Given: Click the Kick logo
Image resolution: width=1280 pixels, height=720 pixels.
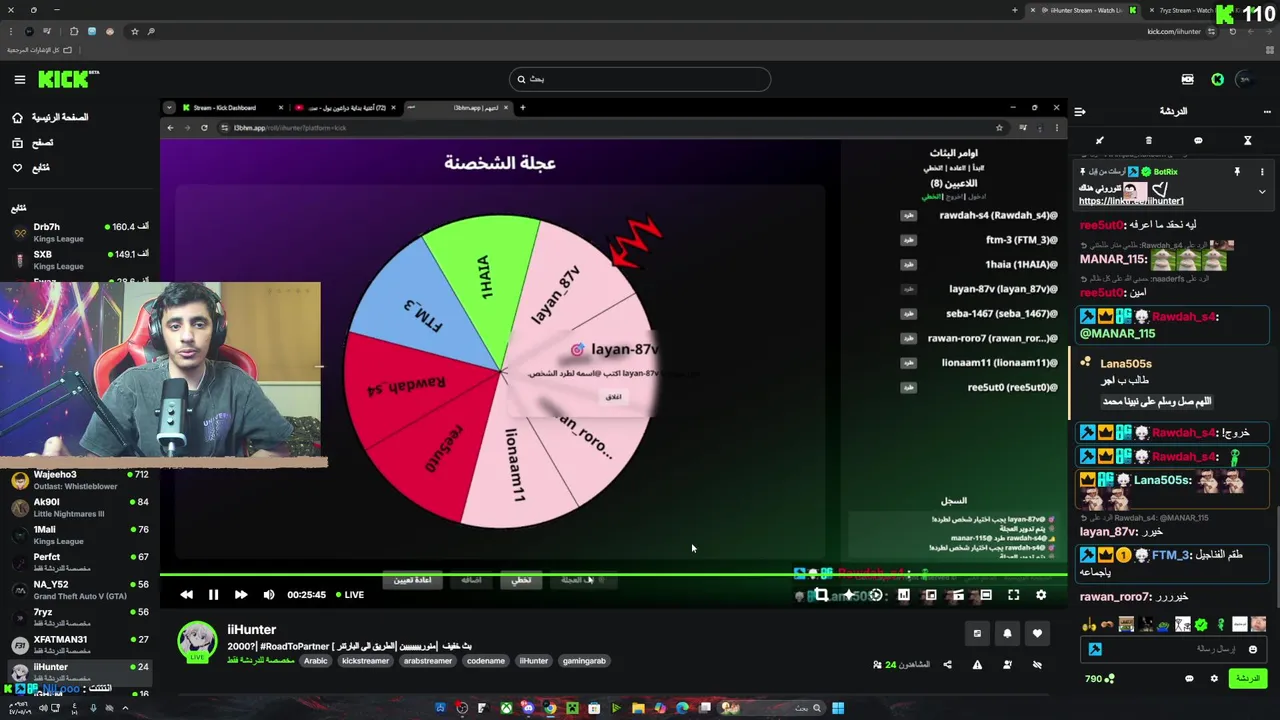Looking at the screenshot, I should (68, 79).
